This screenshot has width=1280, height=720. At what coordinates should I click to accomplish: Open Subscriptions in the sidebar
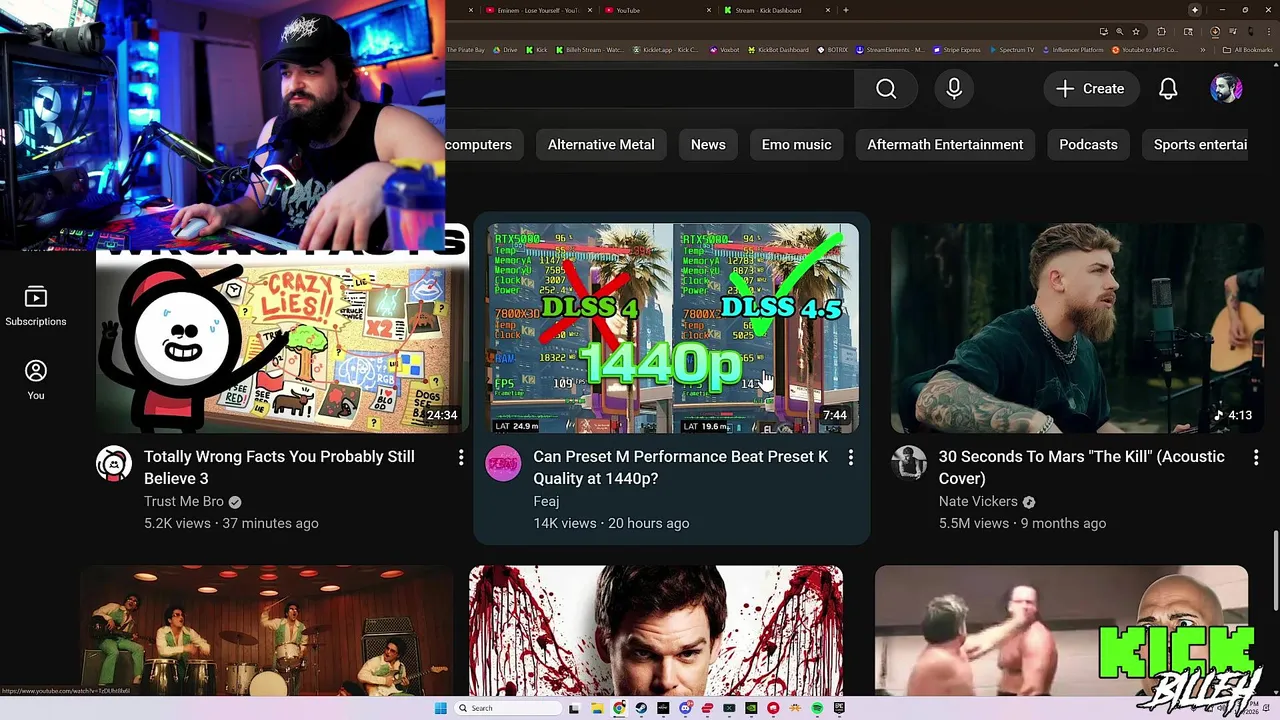tap(35, 307)
